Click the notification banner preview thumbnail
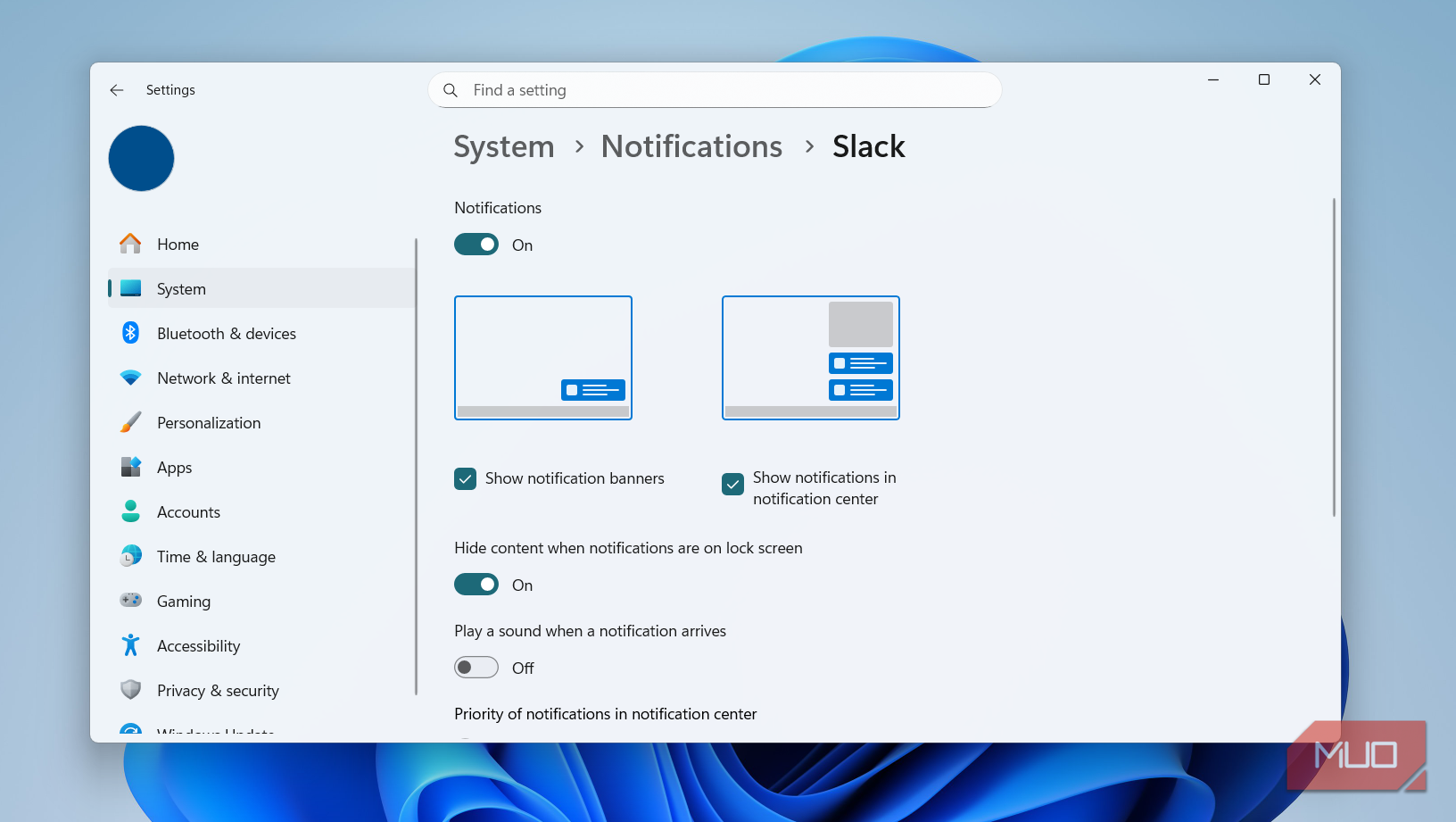Viewport: 1456px width, 822px height. [543, 358]
